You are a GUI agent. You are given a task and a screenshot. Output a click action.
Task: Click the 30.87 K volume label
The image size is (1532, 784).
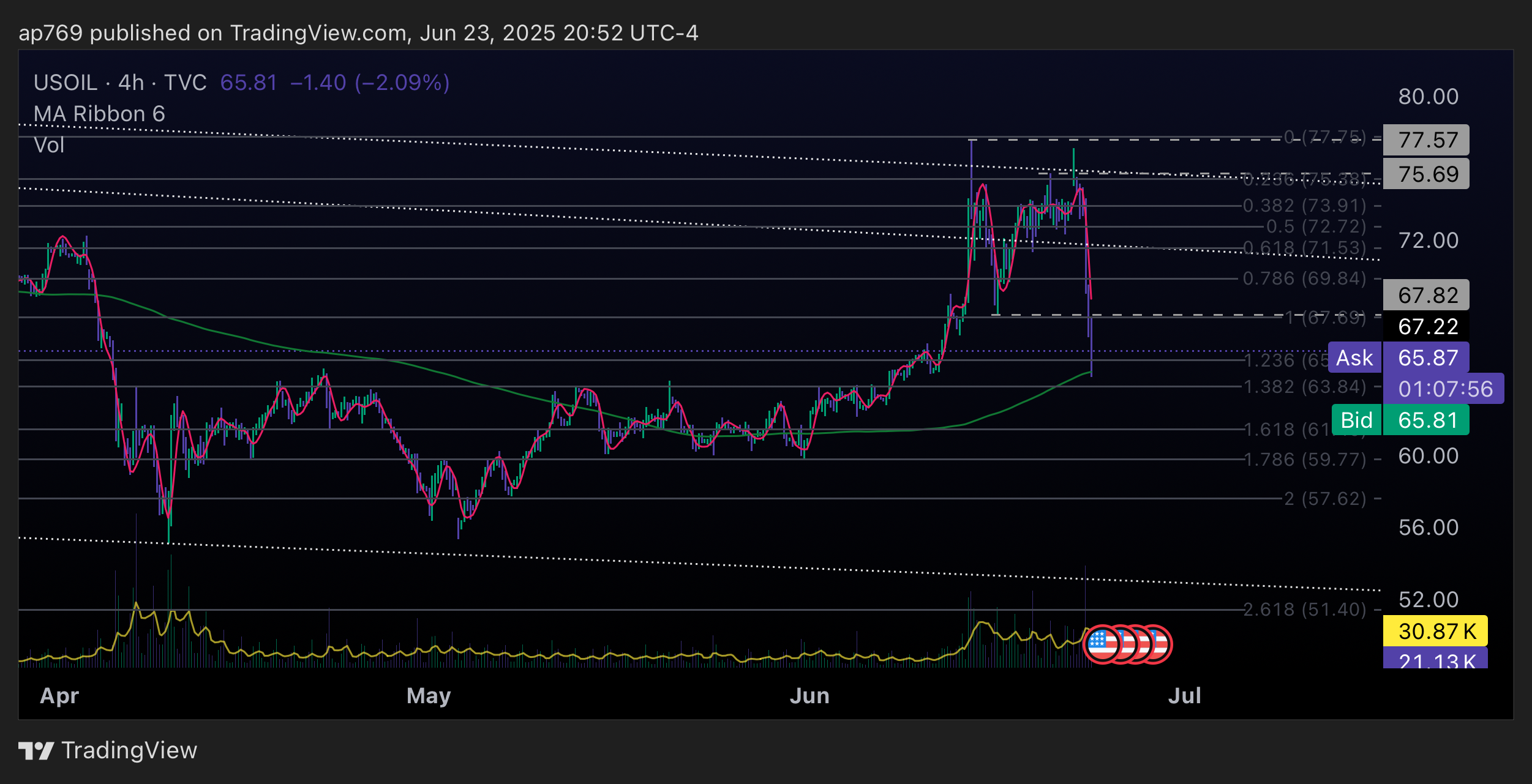pos(1435,631)
